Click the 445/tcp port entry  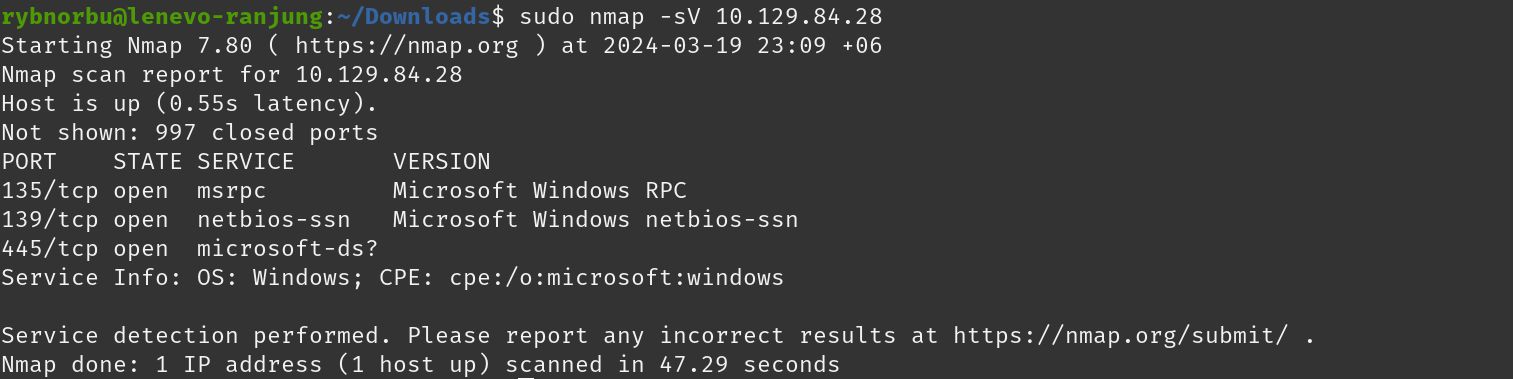point(49,248)
